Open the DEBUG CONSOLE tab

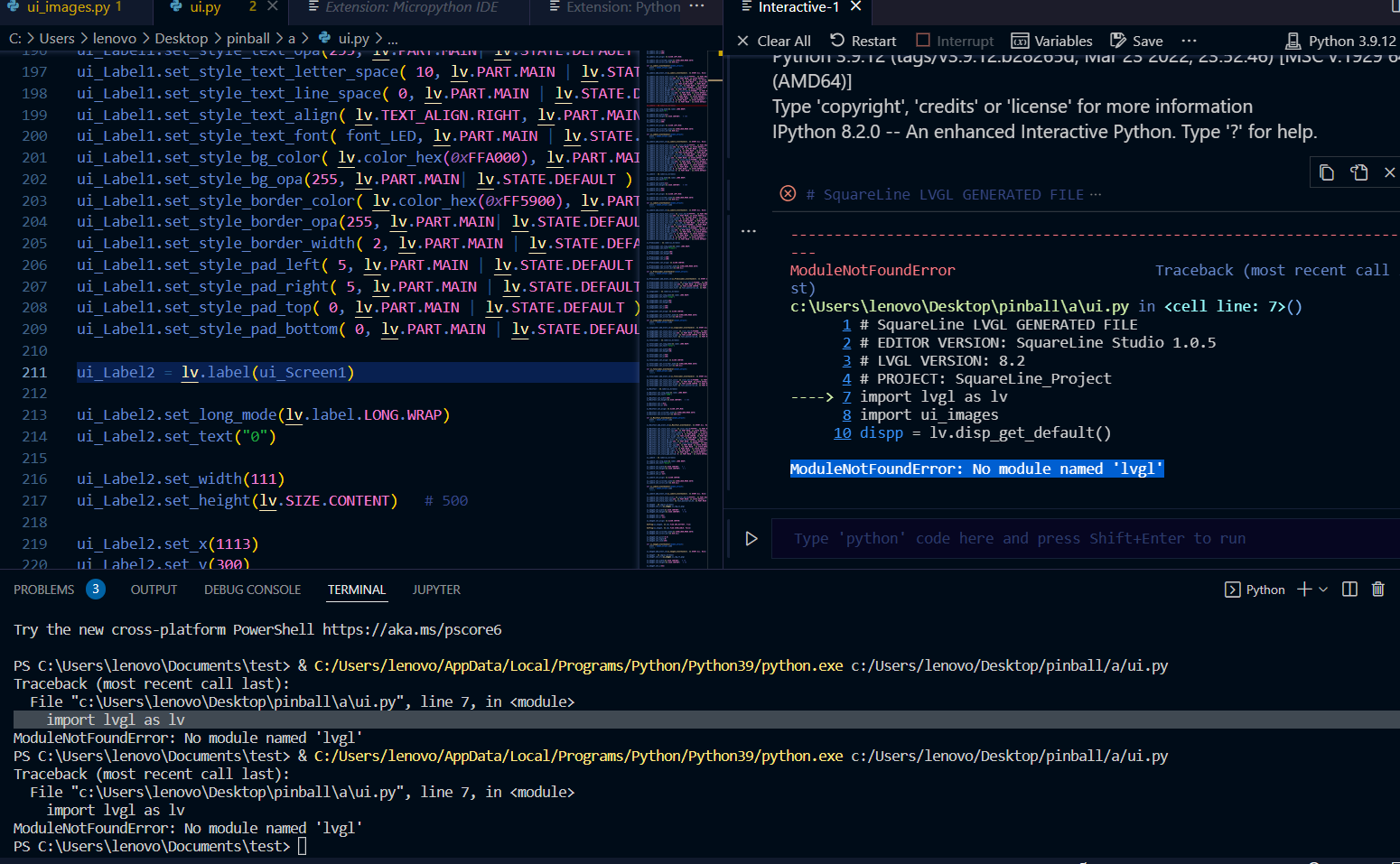pyautogui.click(x=252, y=590)
